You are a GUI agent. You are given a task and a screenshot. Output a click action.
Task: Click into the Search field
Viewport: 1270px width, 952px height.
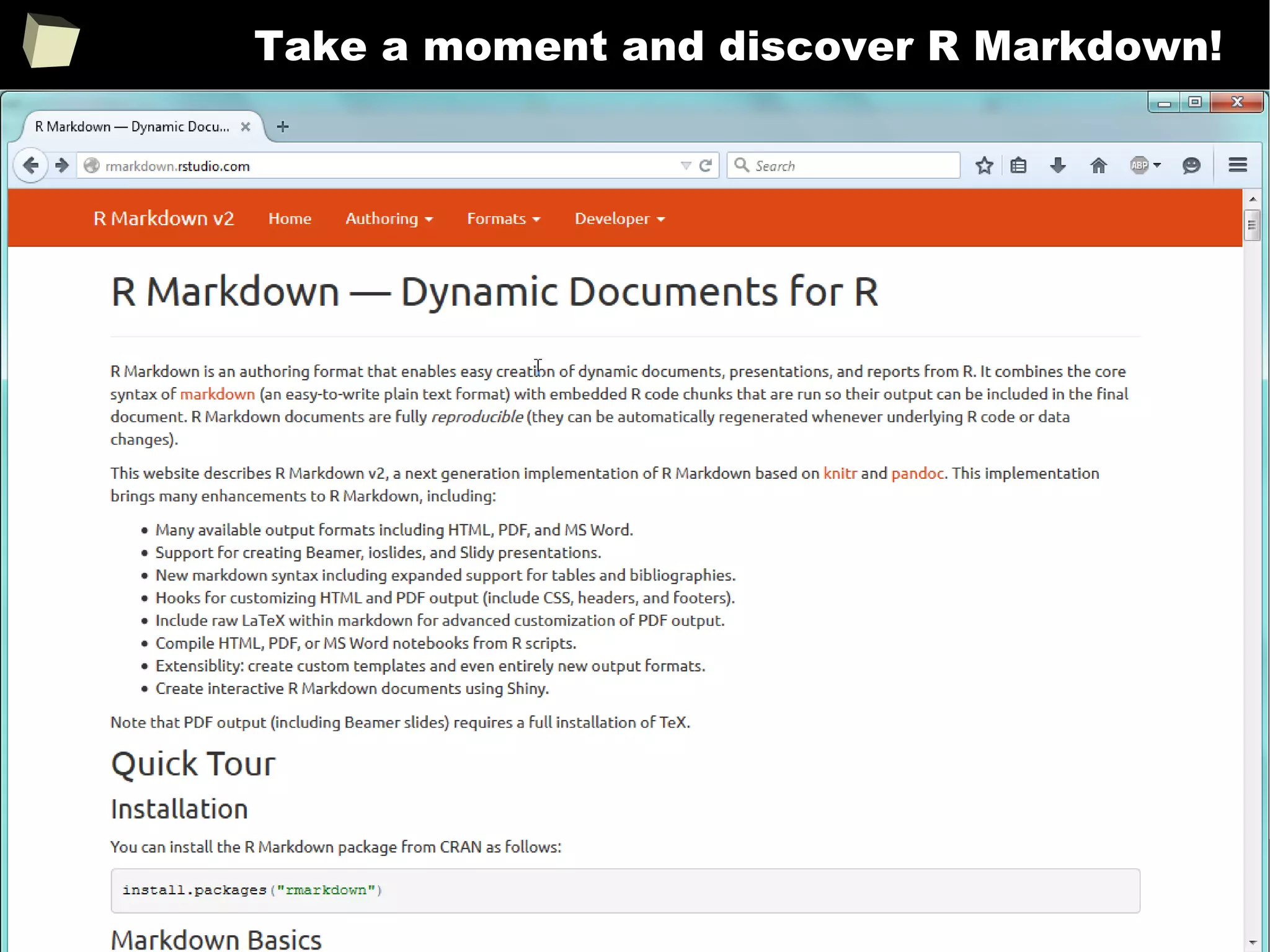843,166
